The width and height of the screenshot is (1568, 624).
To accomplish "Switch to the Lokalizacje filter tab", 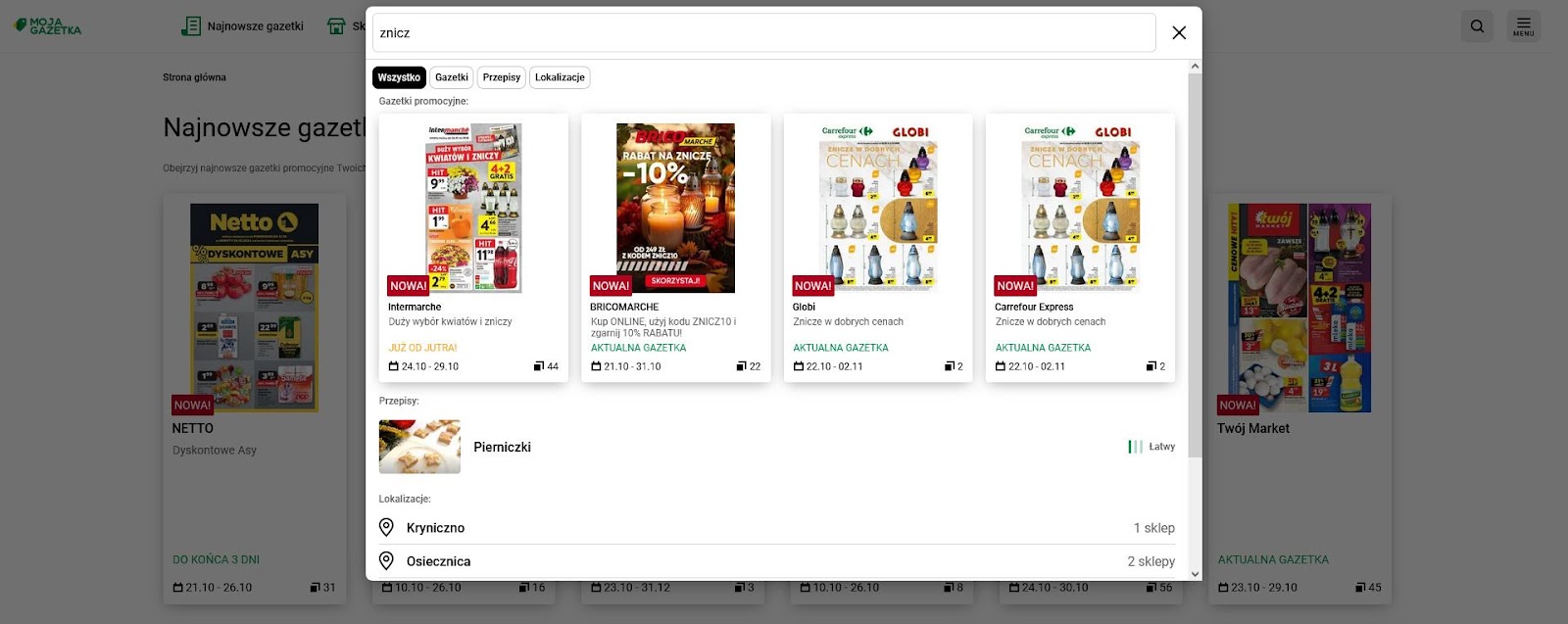I will pyautogui.click(x=560, y=77).
